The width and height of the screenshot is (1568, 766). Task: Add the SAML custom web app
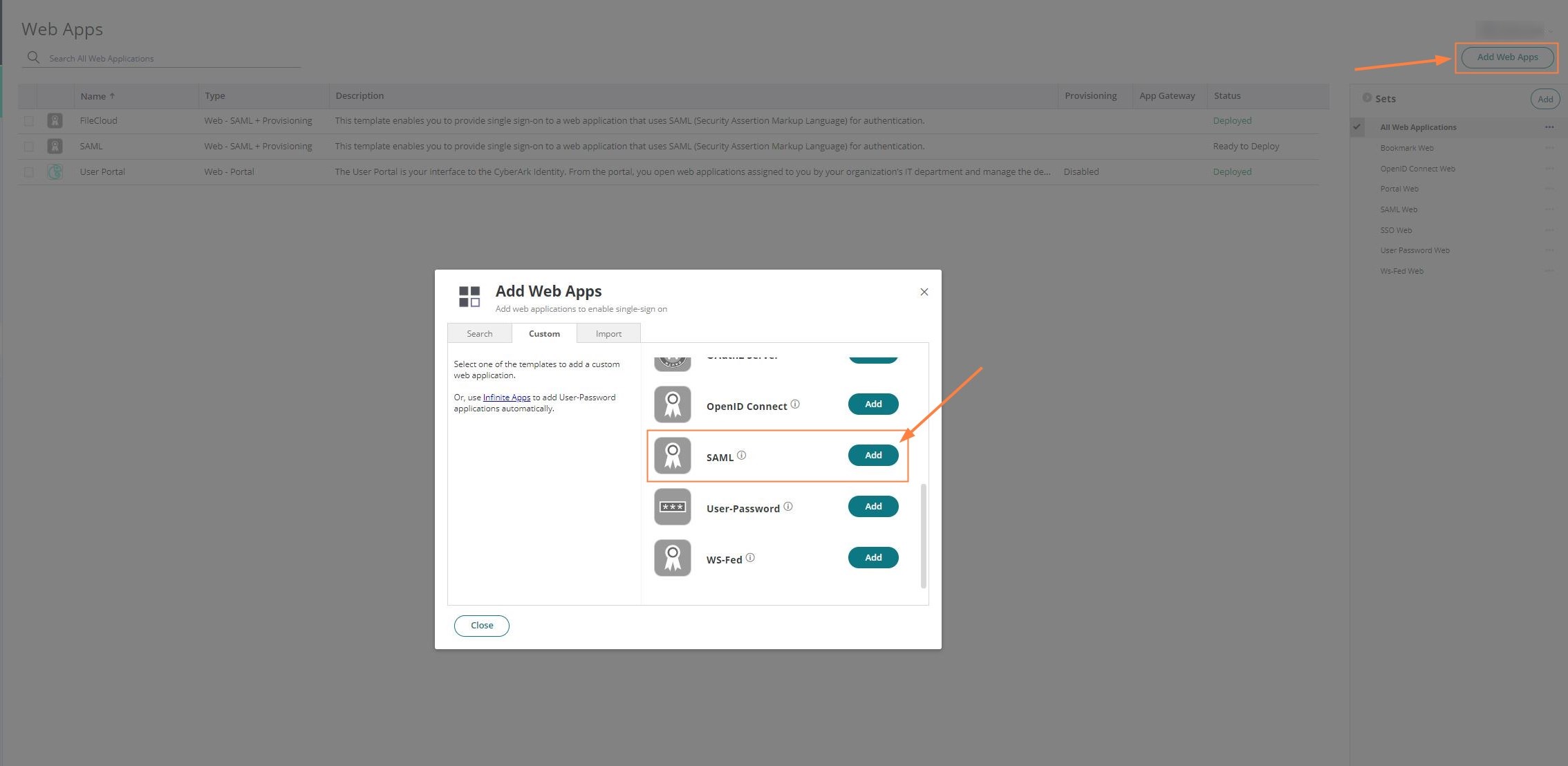[872, 455]
